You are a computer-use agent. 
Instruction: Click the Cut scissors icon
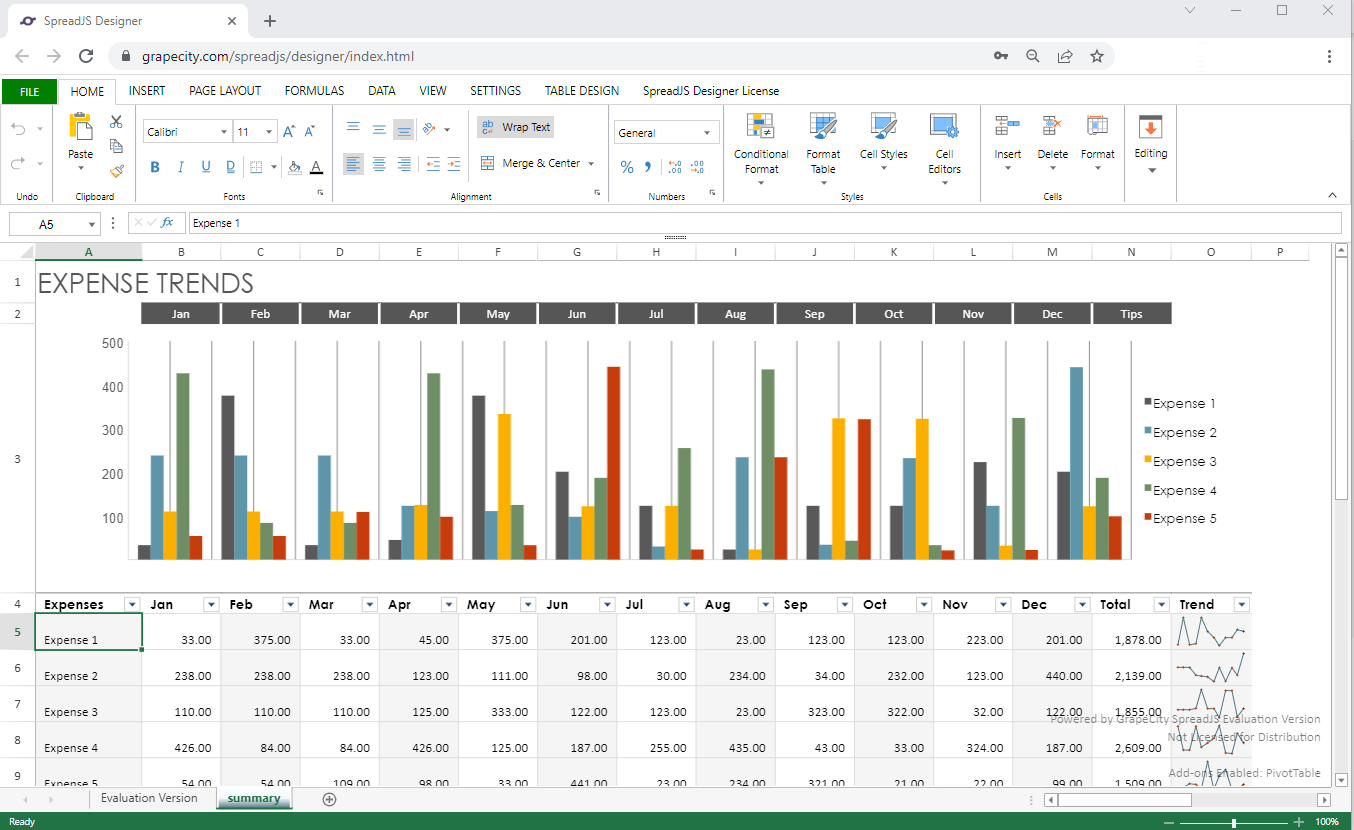tap(116, 122)
